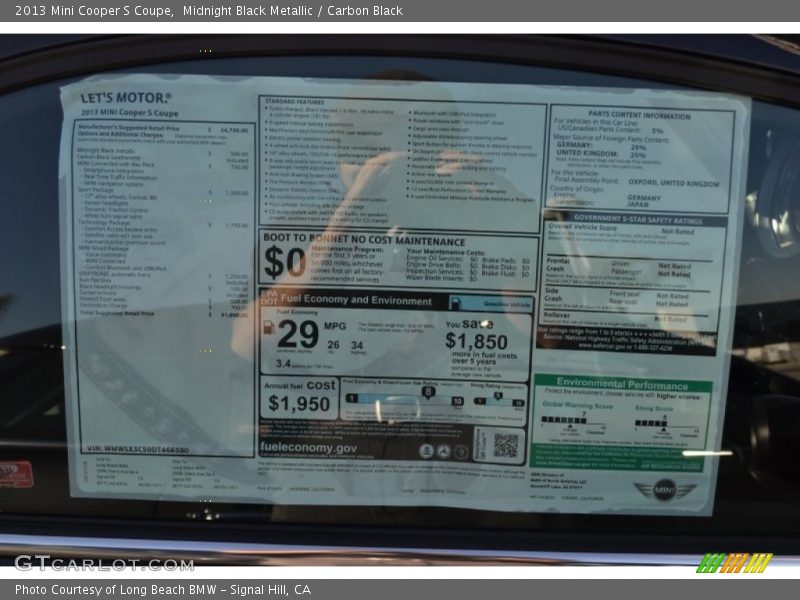Click the MINI winged logo

tap(665, 490)
